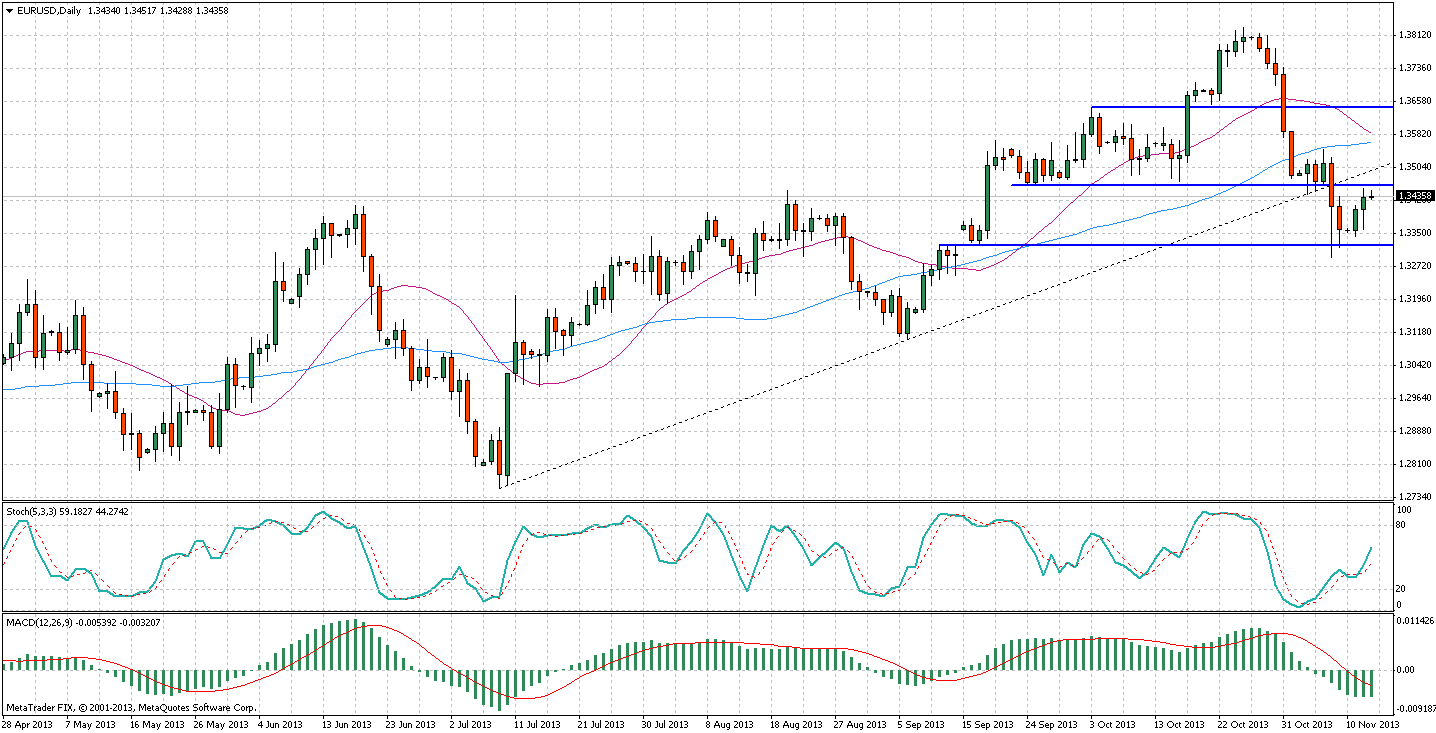
Task: Select the lowest blue horizontal support line
Action: tap(1150, 245)
